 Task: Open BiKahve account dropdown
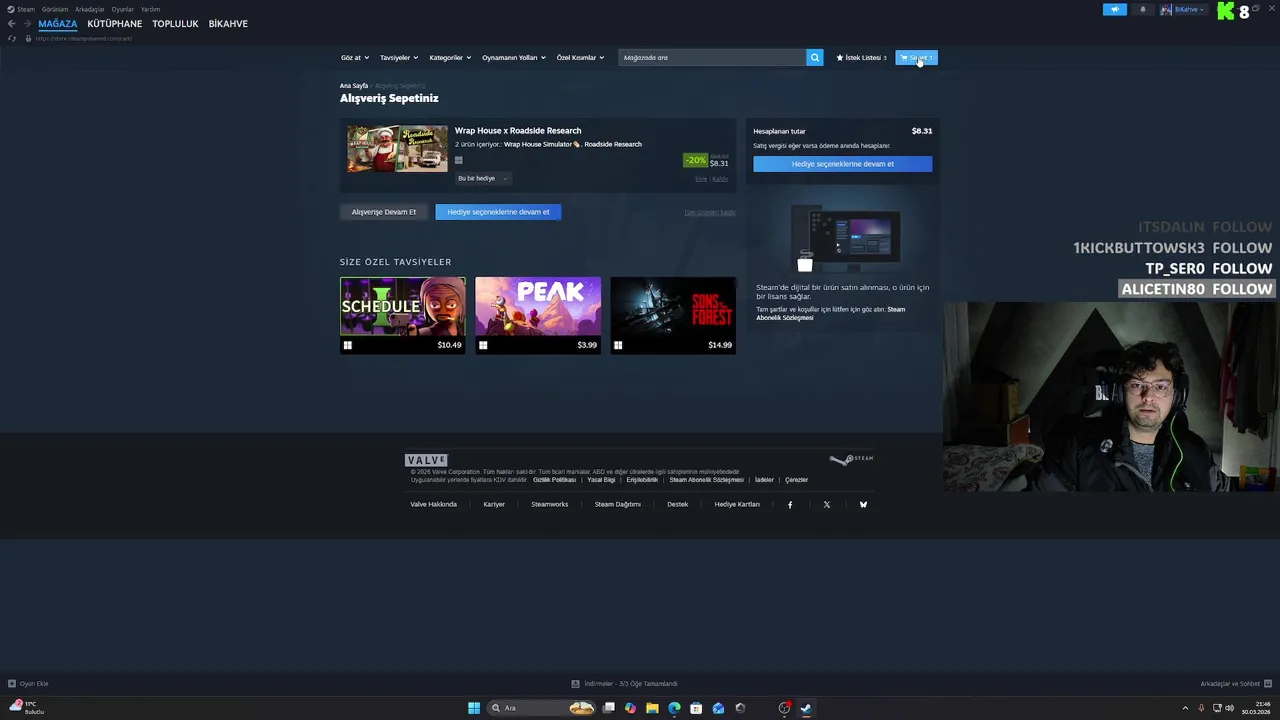coord(1184,10)
